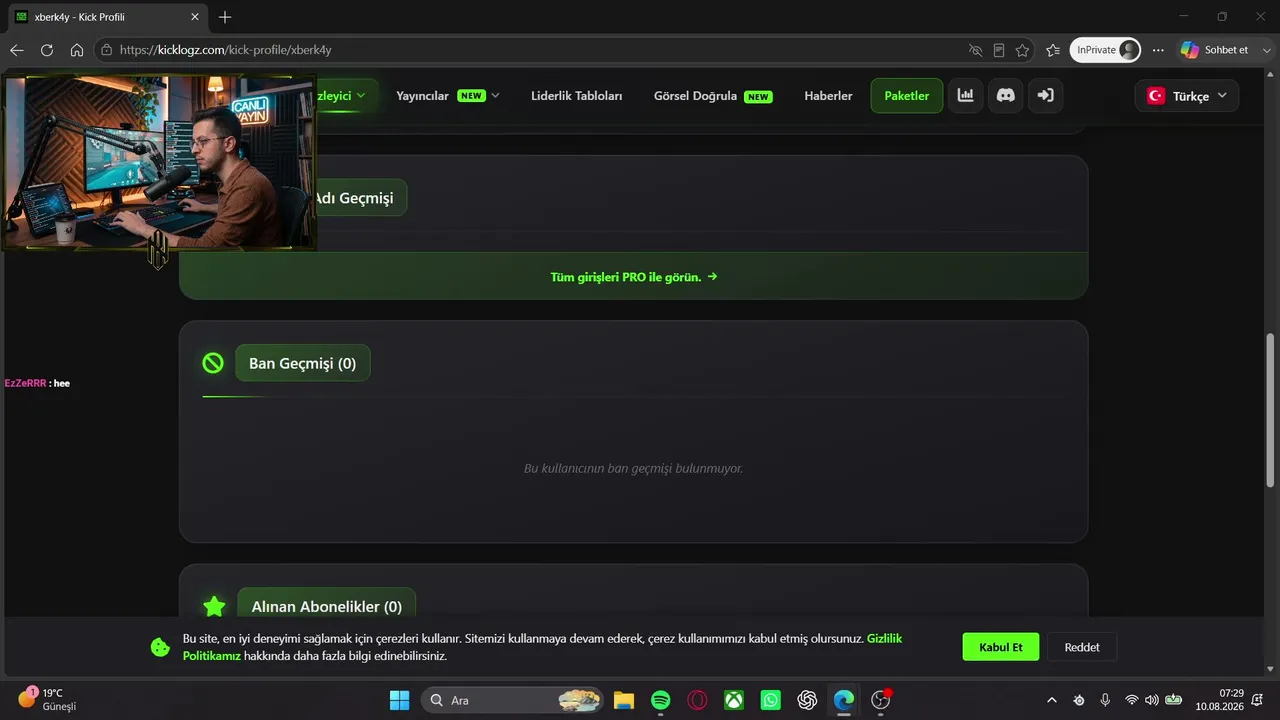Screen dimensions: 1280x720
Task: Click the microphone icon in system tray
Action: pyautogui.click(x=1105, y=700)
